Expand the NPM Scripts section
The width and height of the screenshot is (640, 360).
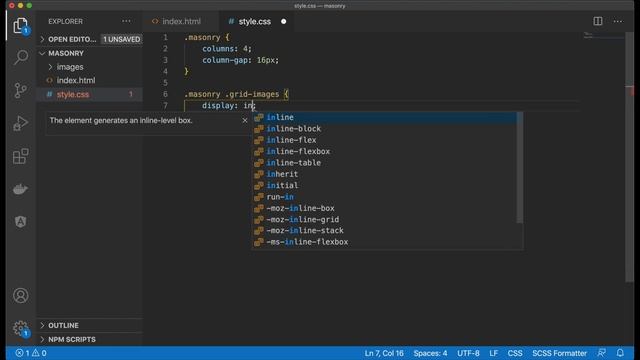click(71, 340)
